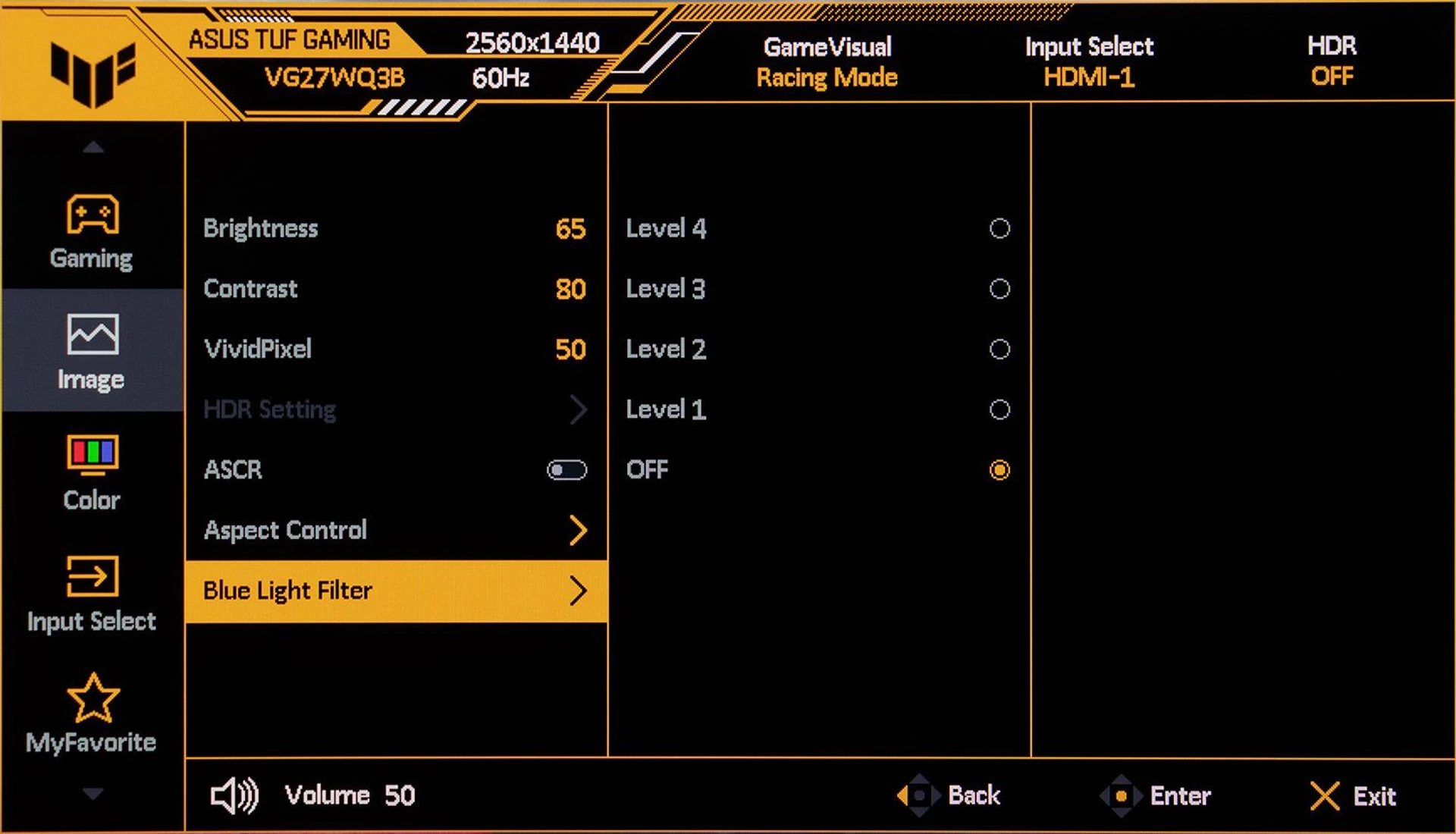The height and width of the screenshot is (834, 1456).
Task: Select the Blue Light Filter menu item
Action: click(396, 591)
